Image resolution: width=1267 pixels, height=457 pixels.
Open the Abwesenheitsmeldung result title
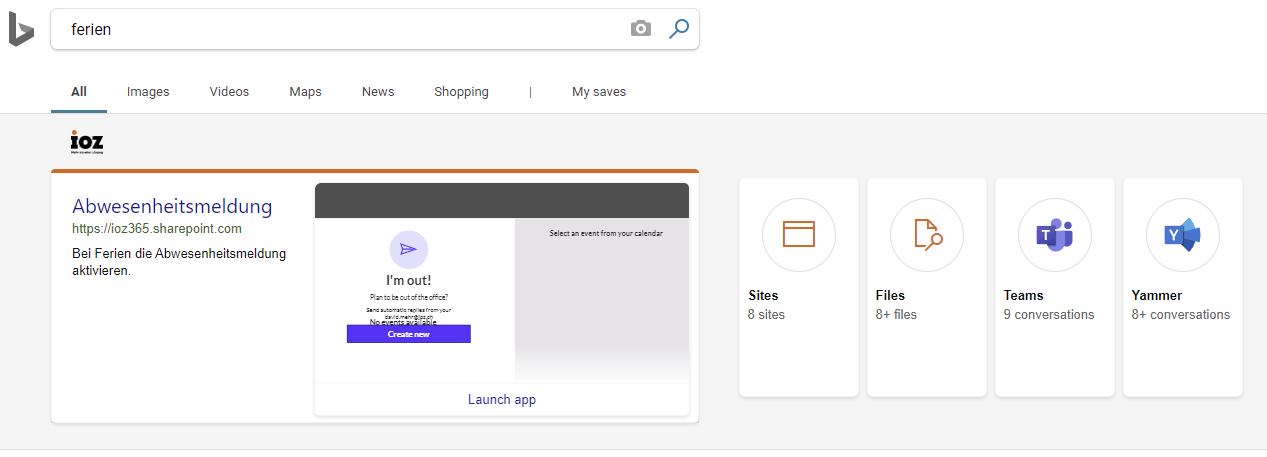pyautogui.click(x=172, y=206)
